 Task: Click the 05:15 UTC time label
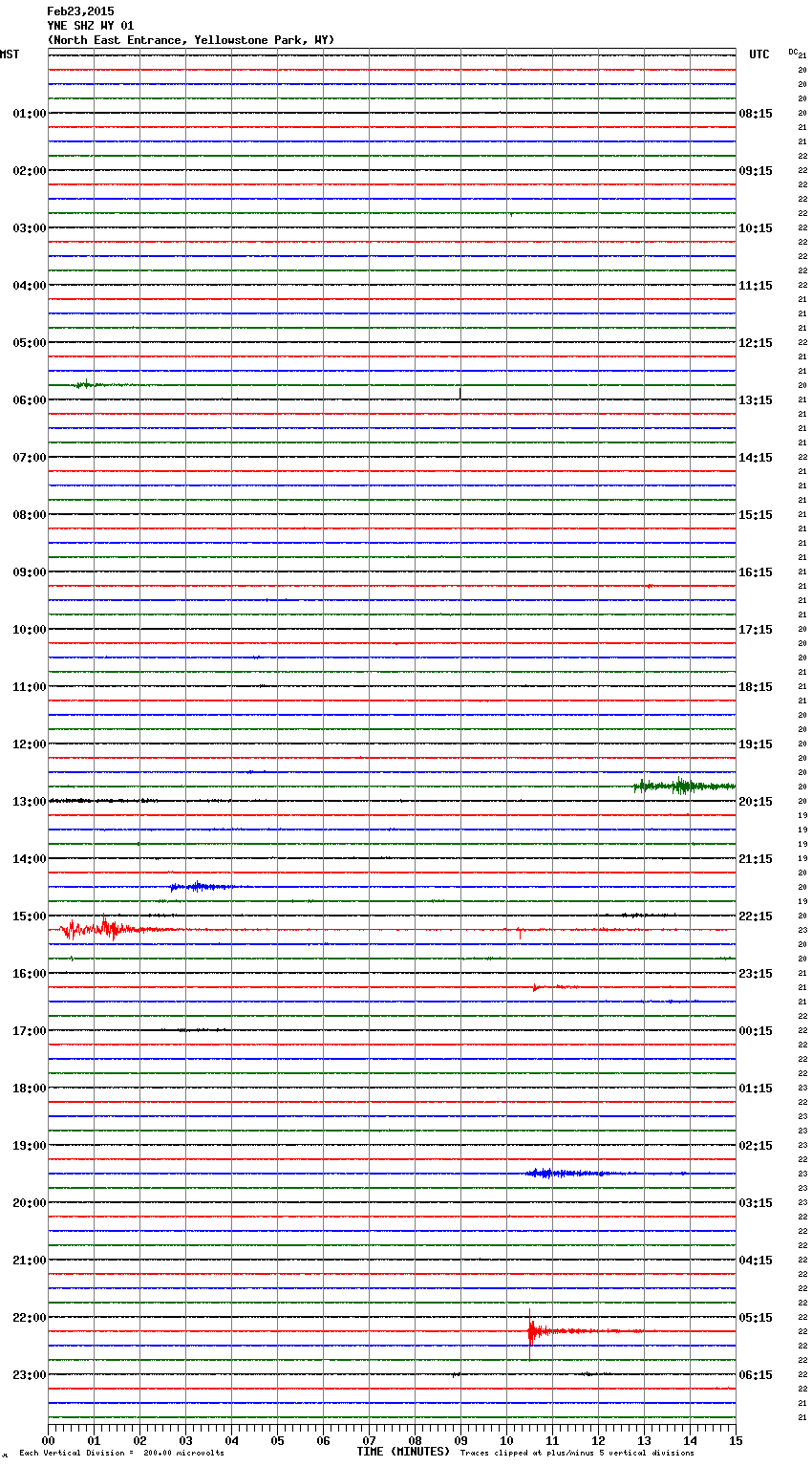pyautogui.click(x=756, y=1318)
